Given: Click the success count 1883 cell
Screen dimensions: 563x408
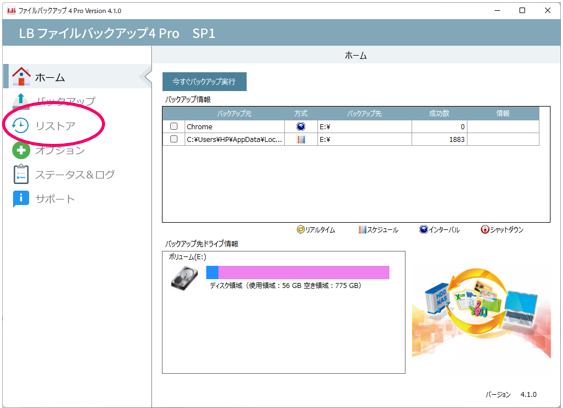Looking at the screenshot, I should 439,139.
